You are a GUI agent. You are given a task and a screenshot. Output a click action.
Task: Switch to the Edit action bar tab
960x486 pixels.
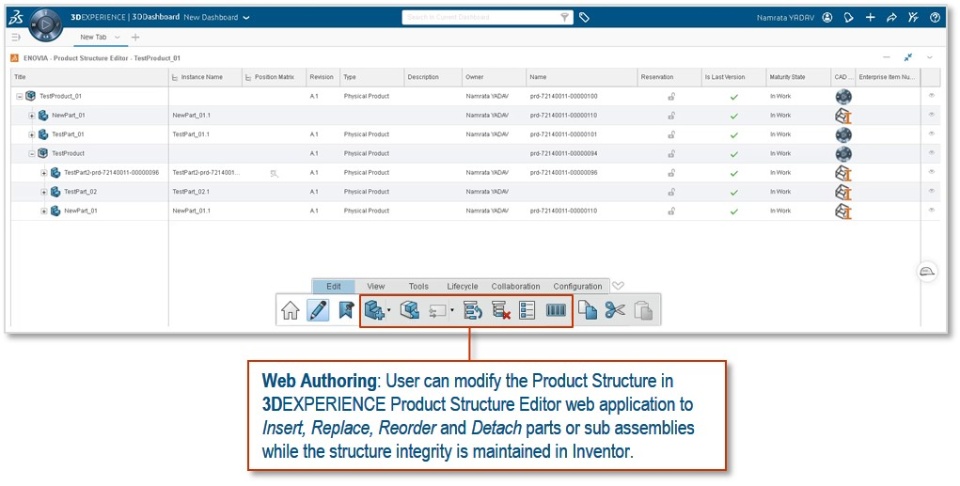coord(334,286)
